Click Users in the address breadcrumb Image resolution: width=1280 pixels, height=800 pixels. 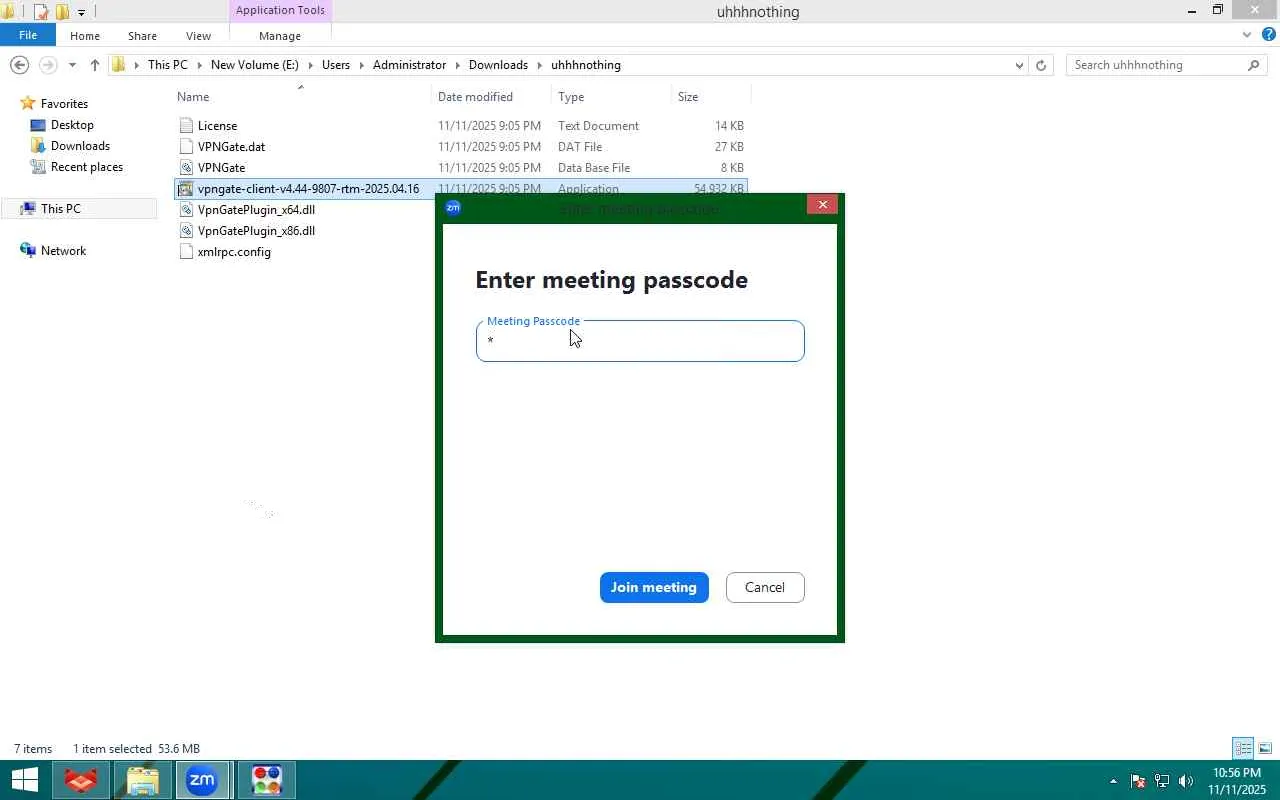[336, 65]
